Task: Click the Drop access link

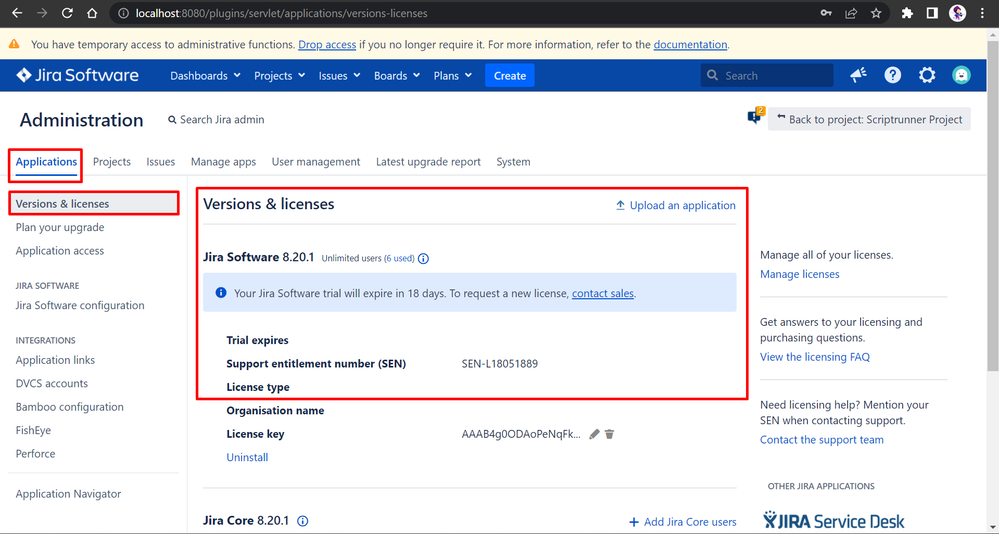Action: [327, 45]
